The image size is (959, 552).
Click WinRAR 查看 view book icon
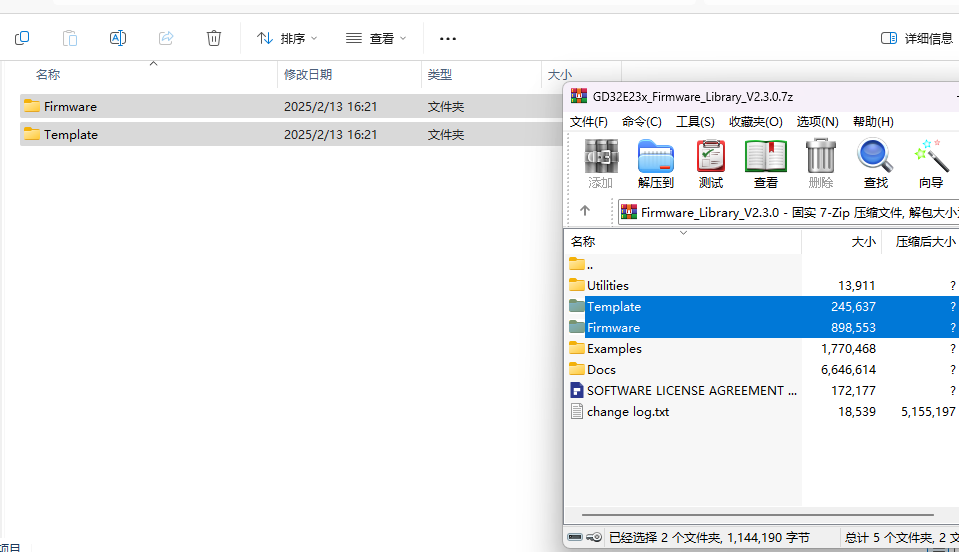pyautogui.click(x=766, y=163)
